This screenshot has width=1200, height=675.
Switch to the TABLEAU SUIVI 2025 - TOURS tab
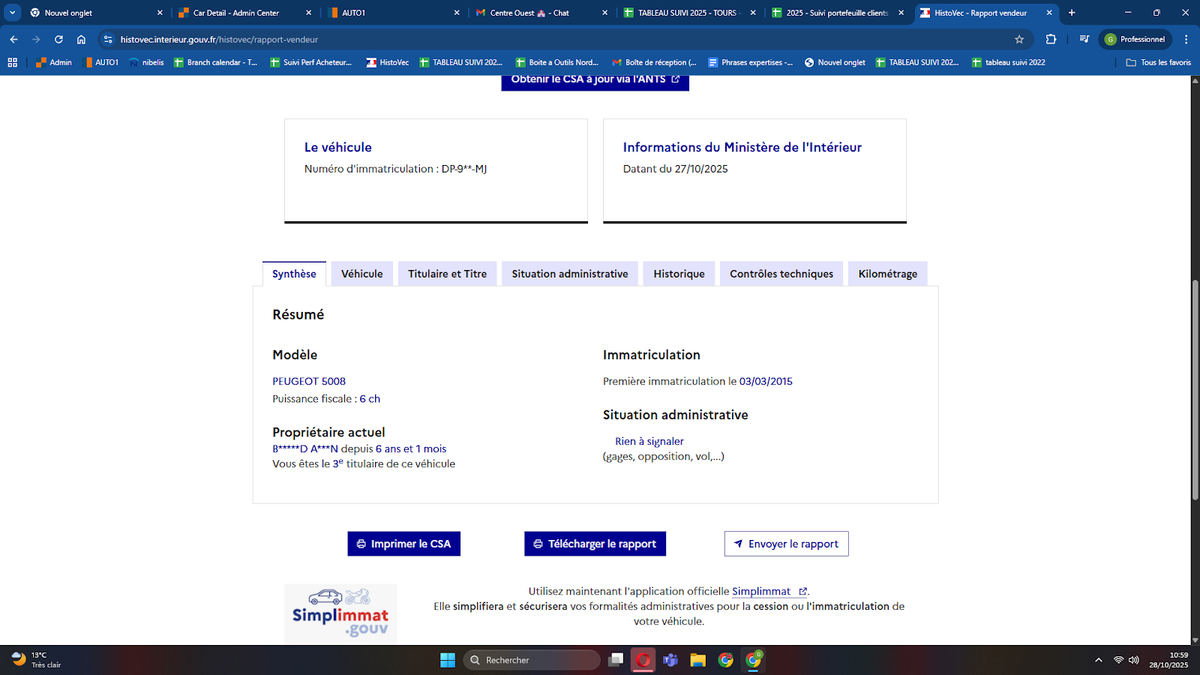tap(688, 13)
